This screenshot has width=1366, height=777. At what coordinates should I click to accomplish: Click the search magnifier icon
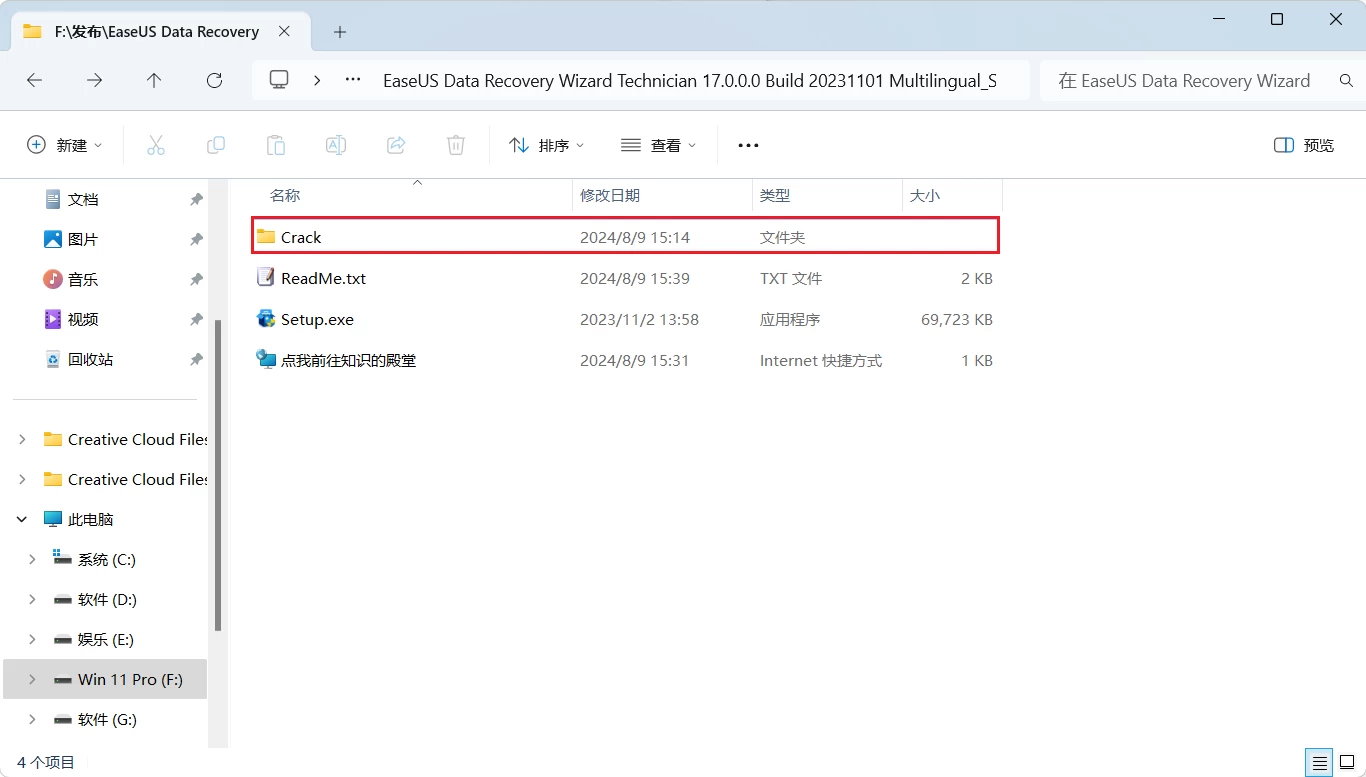coord(1346,81)
